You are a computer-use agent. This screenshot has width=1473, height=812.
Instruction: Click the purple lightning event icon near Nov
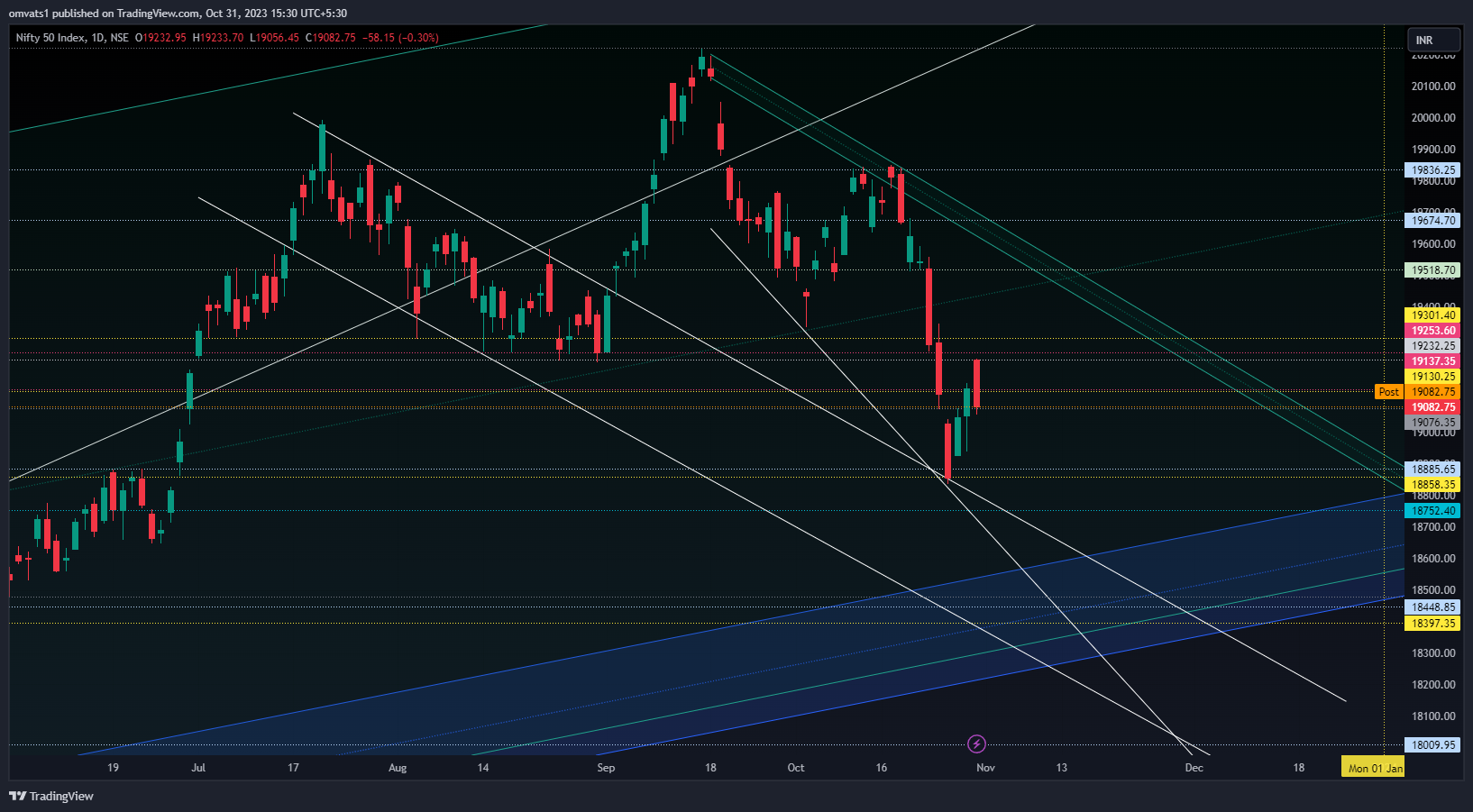[976, 744]
